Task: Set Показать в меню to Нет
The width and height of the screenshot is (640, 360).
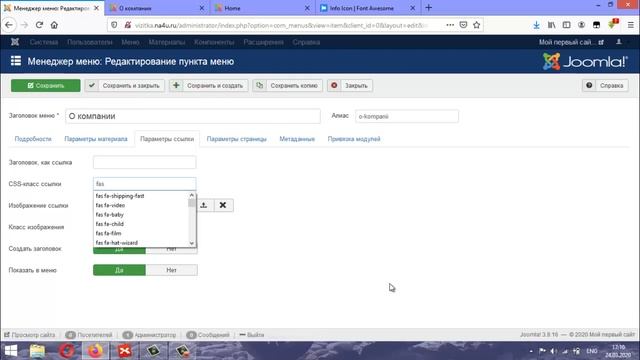Action: click(x=171, y=270)
